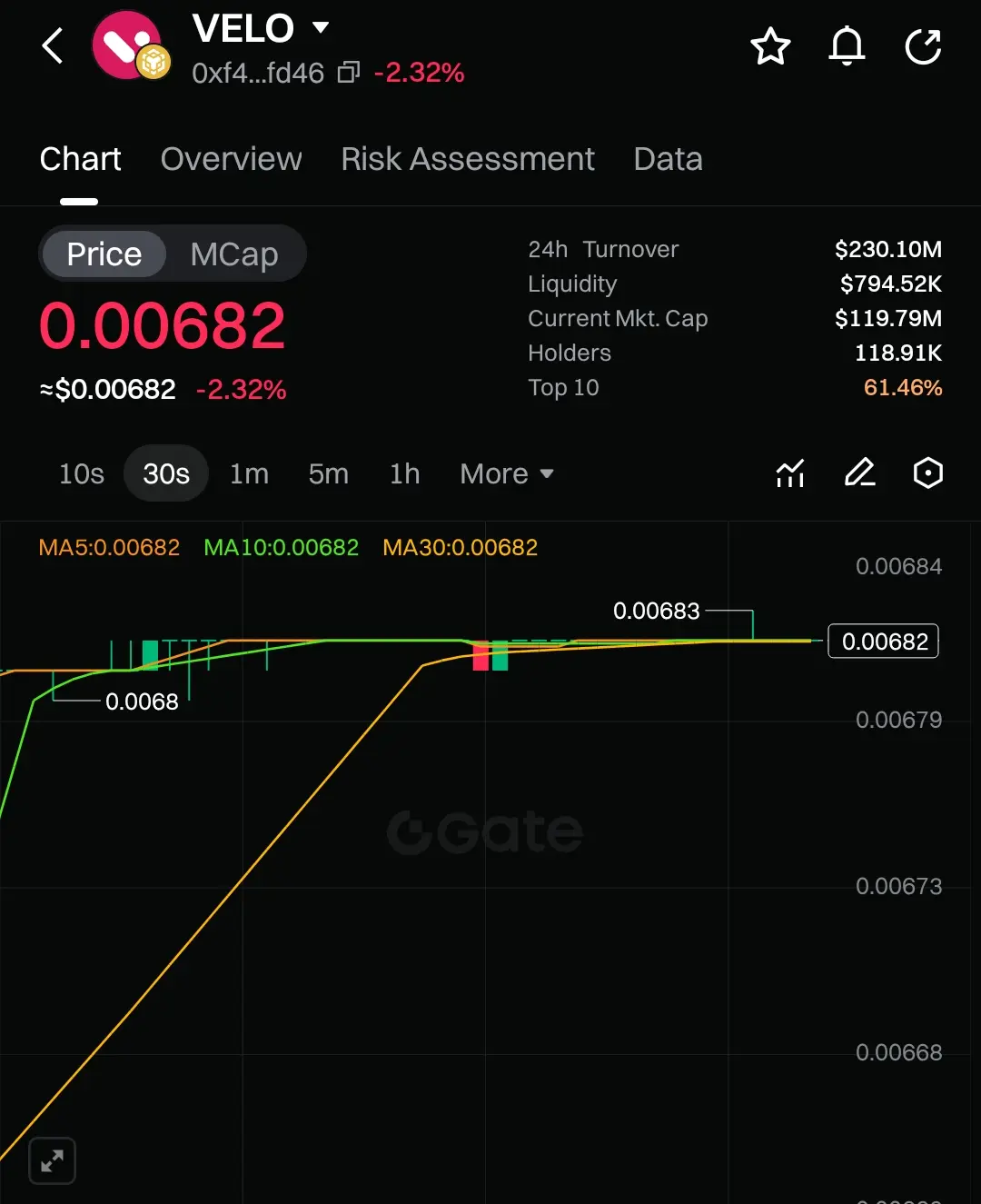Screen dimensions: 981x1204
Task: Switch display to MCap
Action: (234, 254)
